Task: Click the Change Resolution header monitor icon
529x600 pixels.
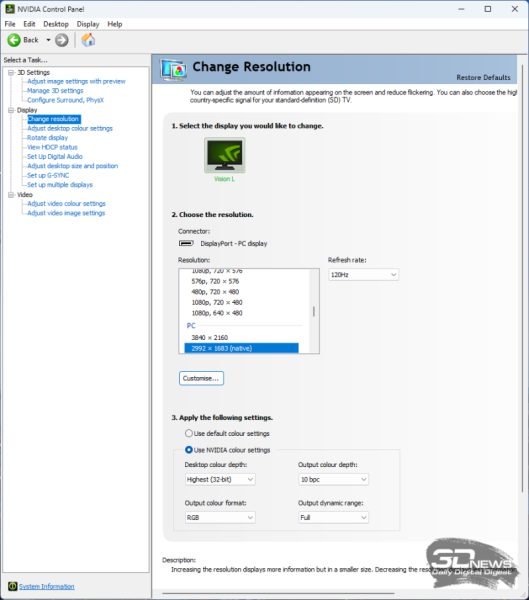Action: [x=174, y=70]
